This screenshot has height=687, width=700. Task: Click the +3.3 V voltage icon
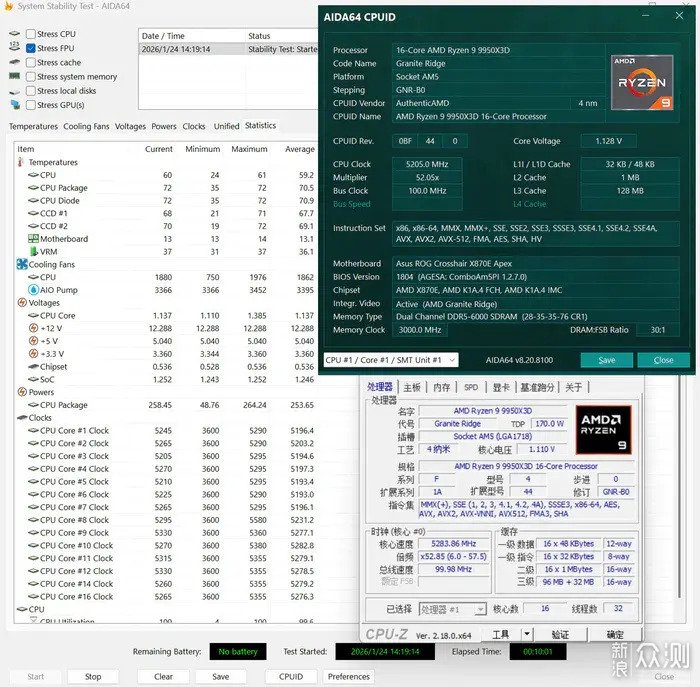(33, 354)
